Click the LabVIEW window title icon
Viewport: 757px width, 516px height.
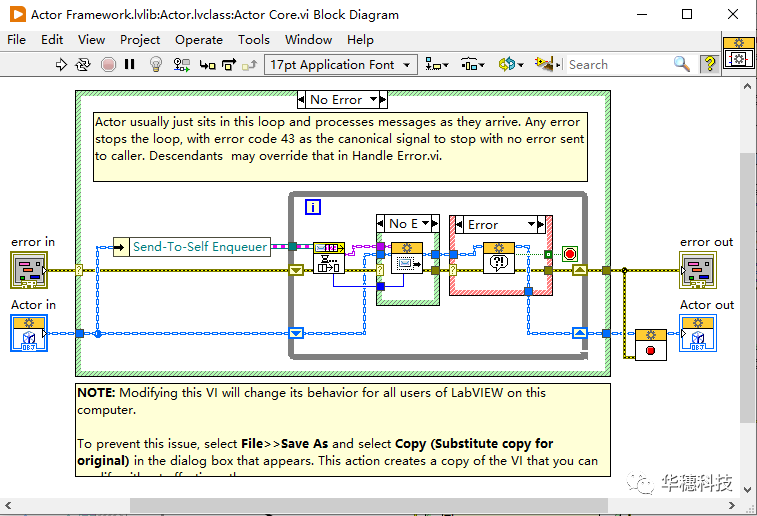click(x=17, y=14)
